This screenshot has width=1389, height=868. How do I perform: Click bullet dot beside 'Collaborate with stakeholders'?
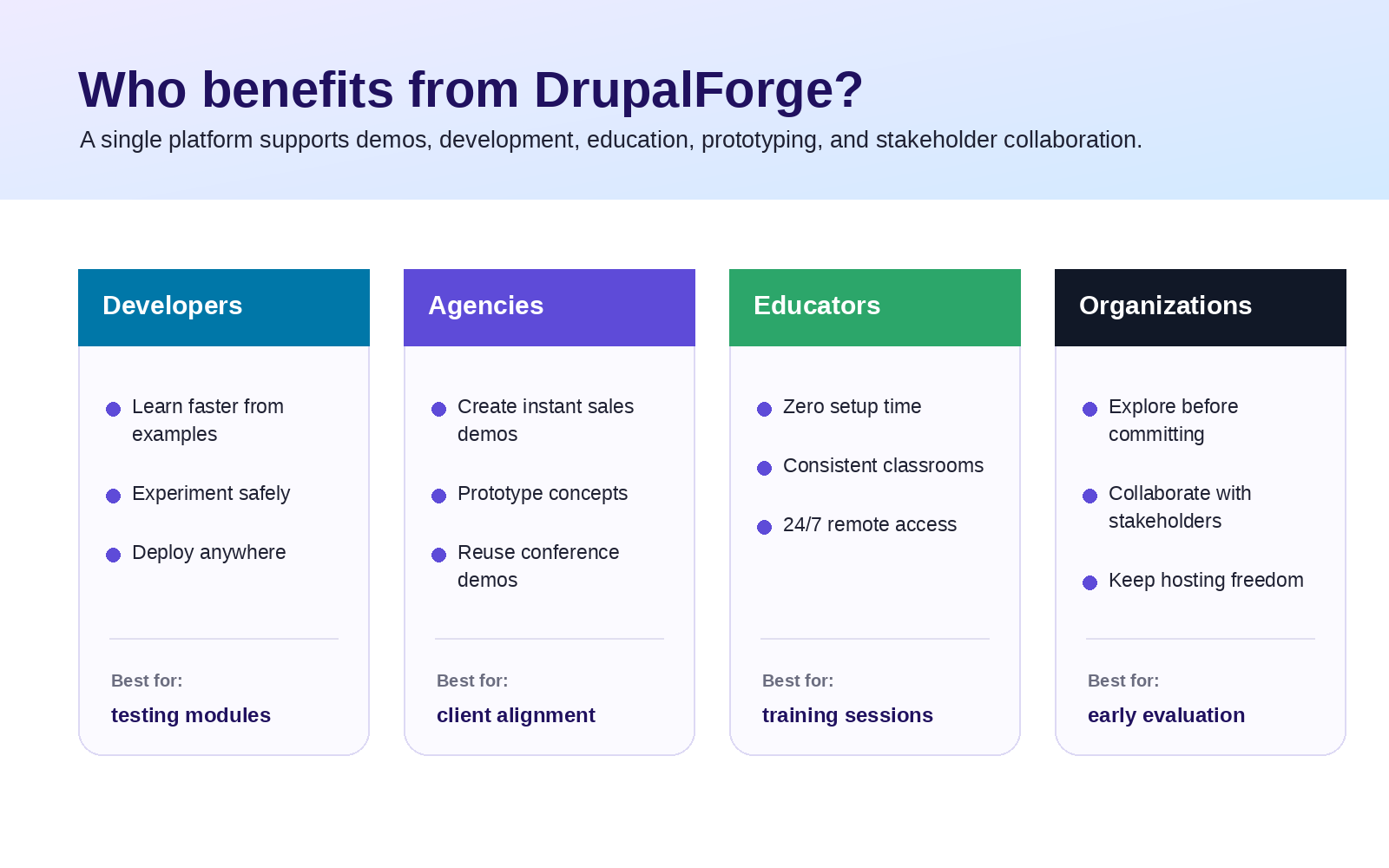point(1089,496)
